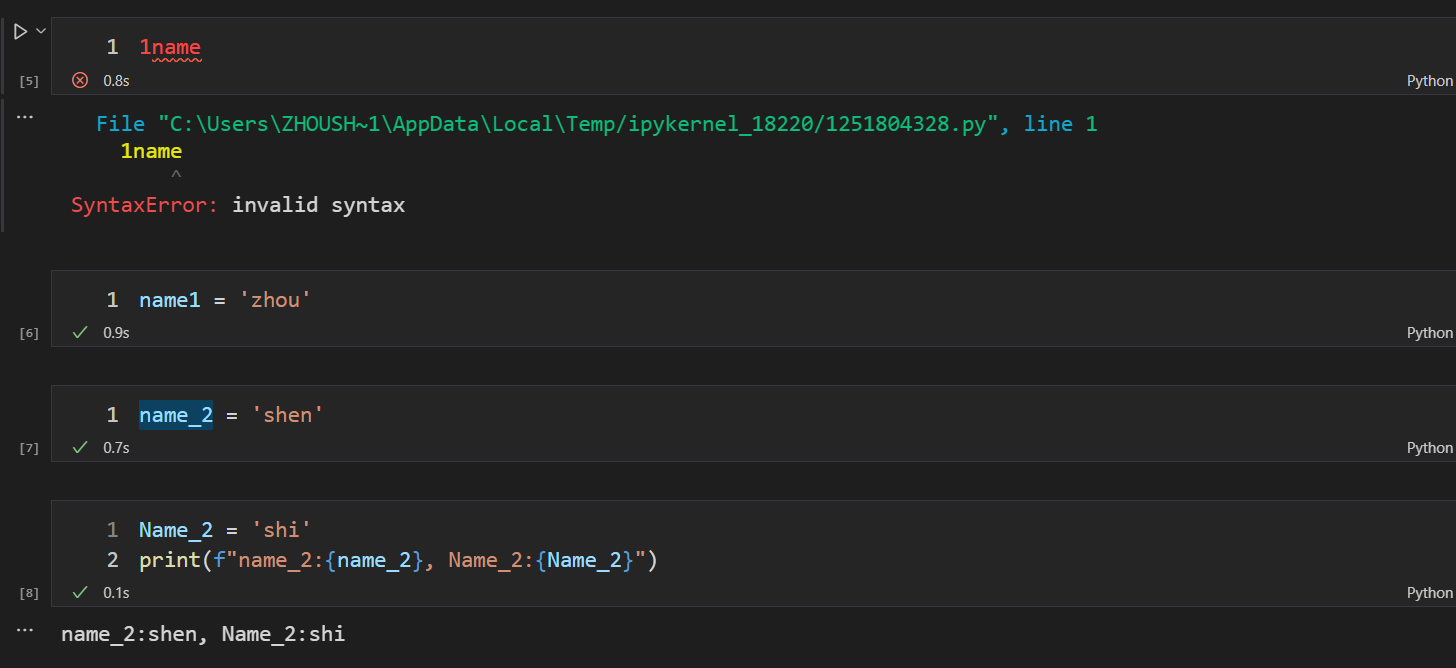Click execution count [8] label

point(29,594)
